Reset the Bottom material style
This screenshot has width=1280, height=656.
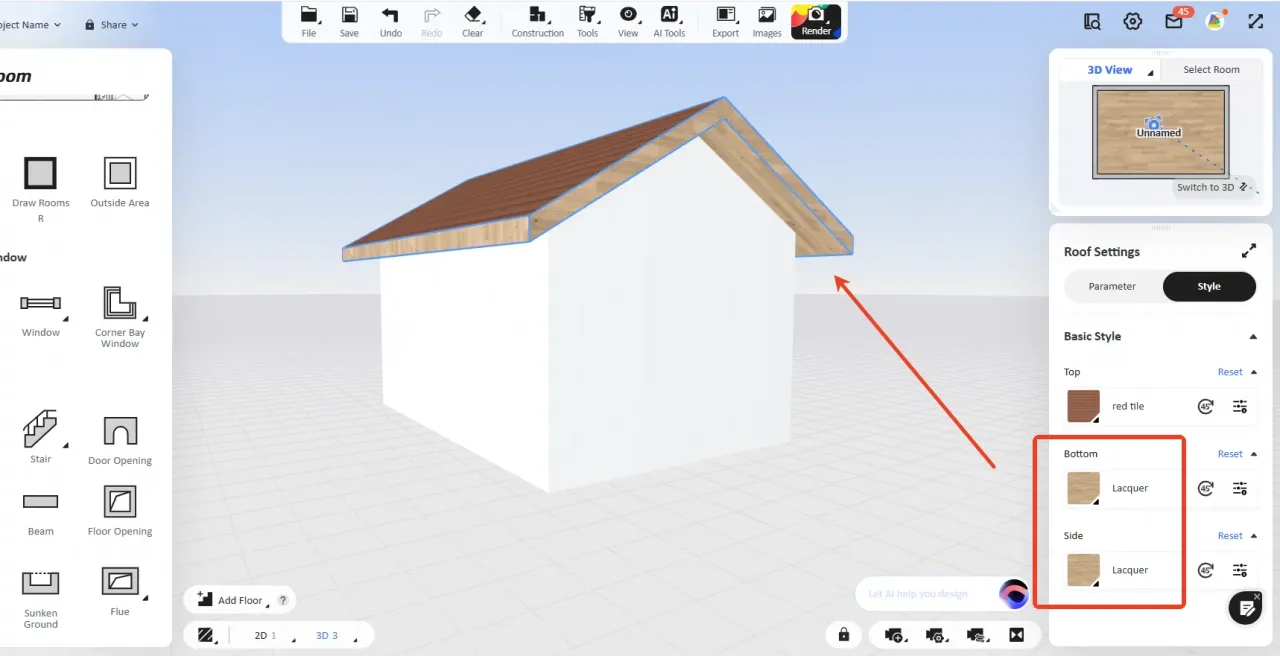1230,454
